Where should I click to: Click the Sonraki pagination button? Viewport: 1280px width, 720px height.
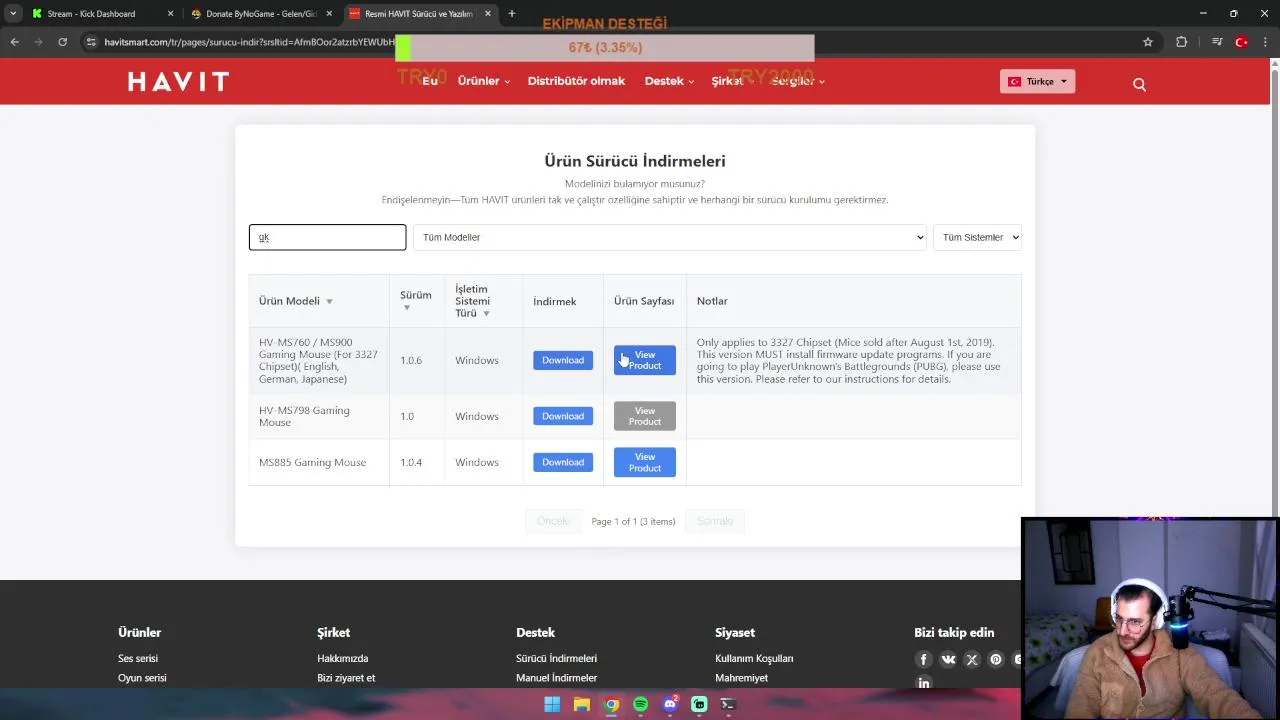(x=715, y=521)
